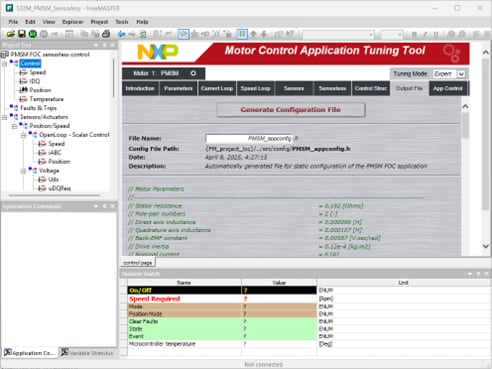Click the Variable Stimulus tab icon
Viewport: 492px width, 369px height.
[x=65, y=352]
